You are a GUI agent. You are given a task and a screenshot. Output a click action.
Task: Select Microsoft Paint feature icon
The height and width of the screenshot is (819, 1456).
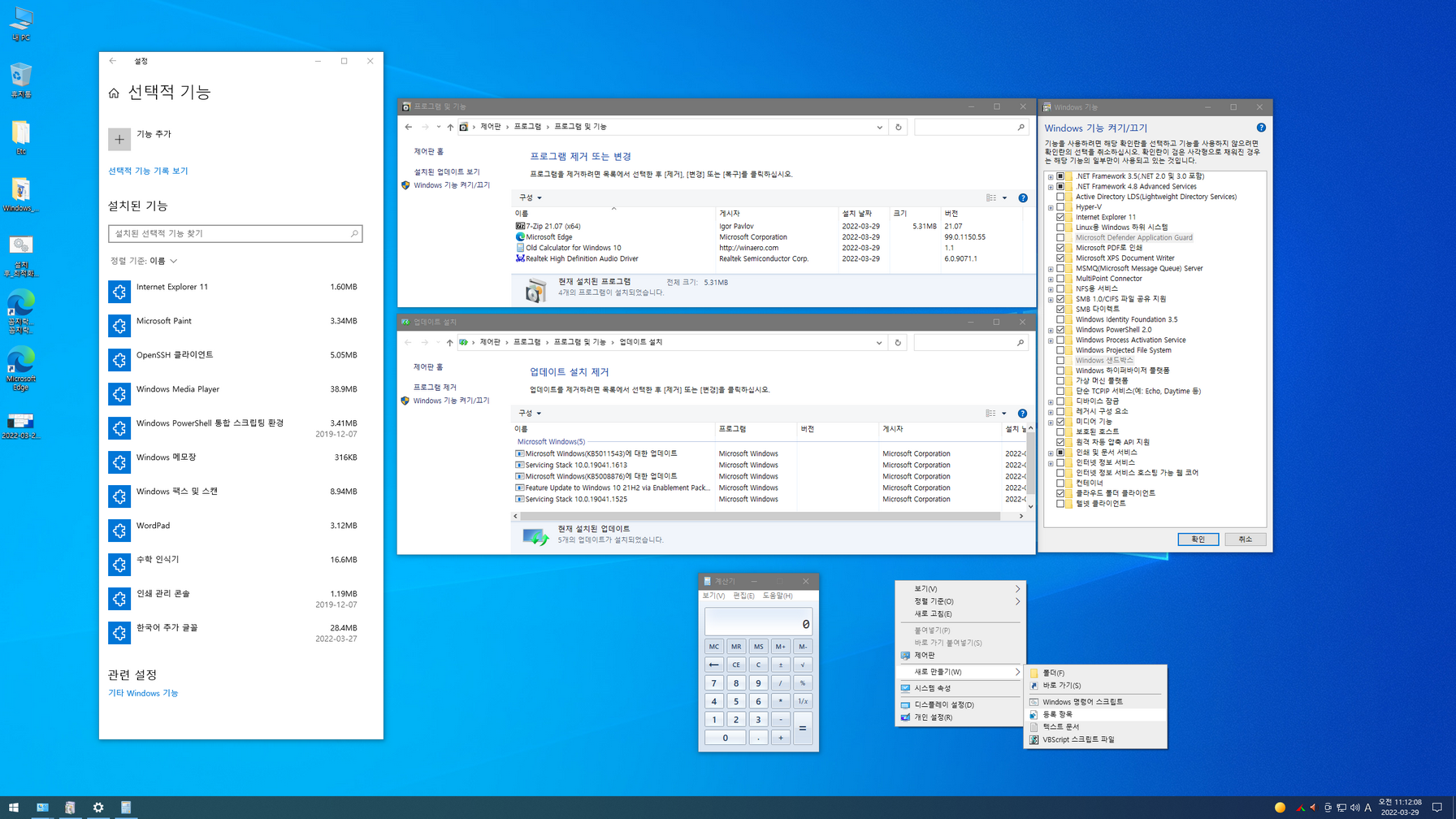(119, 326)
